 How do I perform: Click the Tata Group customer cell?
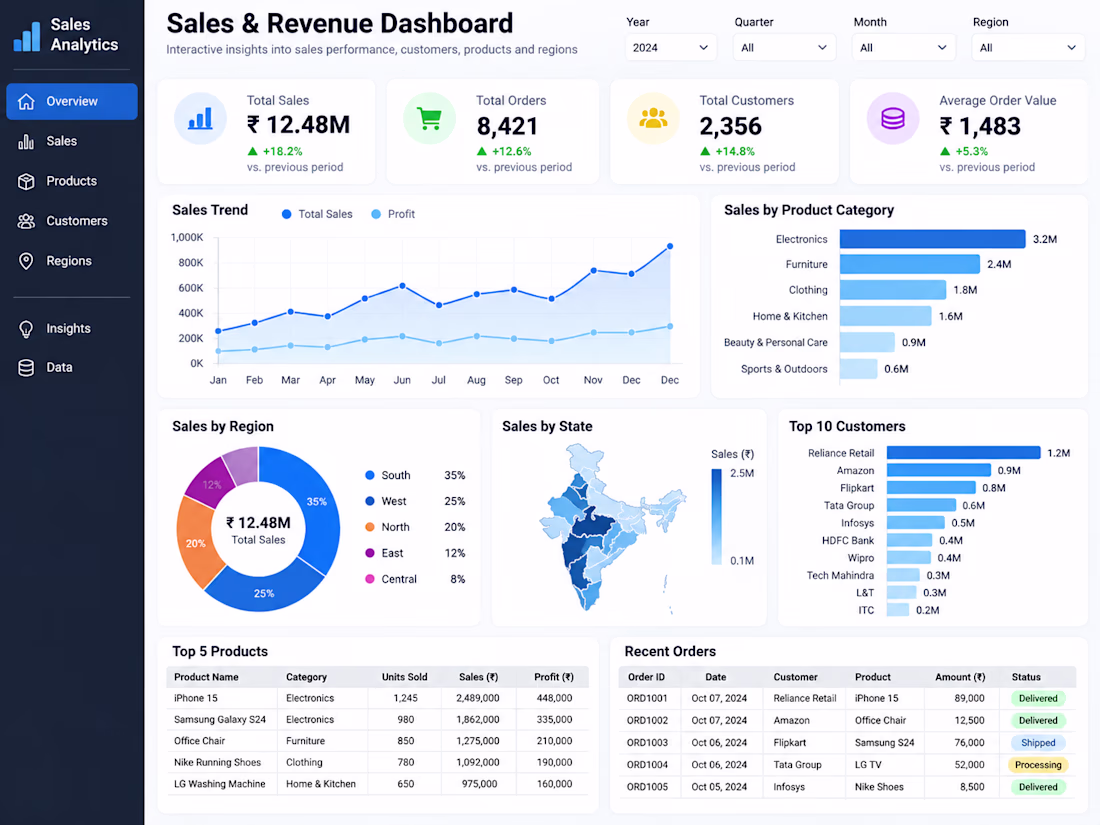click(x=797, y=765)
